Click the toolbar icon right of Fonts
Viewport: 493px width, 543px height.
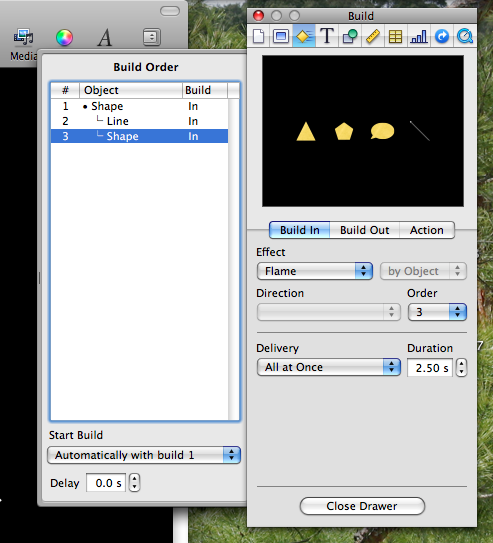pos(152,37)
